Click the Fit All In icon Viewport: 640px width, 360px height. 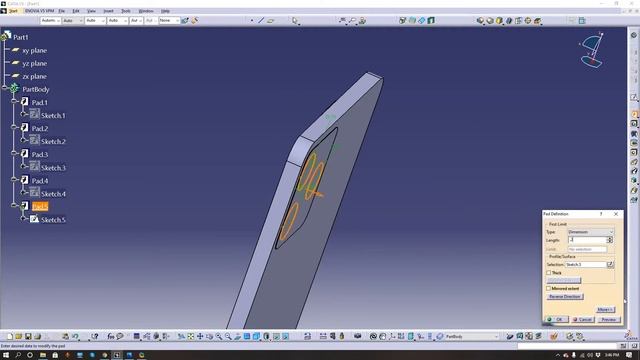(x=191, y=336)
